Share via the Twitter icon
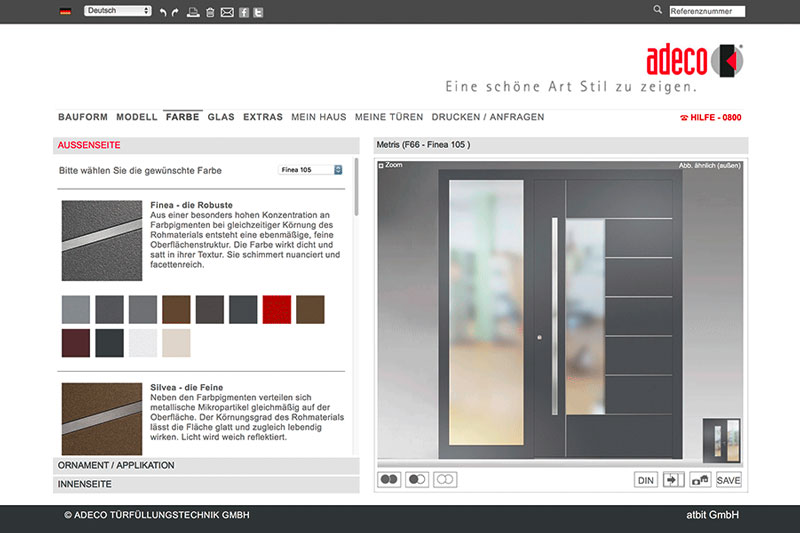800x533 pixels. click(258, 12)
